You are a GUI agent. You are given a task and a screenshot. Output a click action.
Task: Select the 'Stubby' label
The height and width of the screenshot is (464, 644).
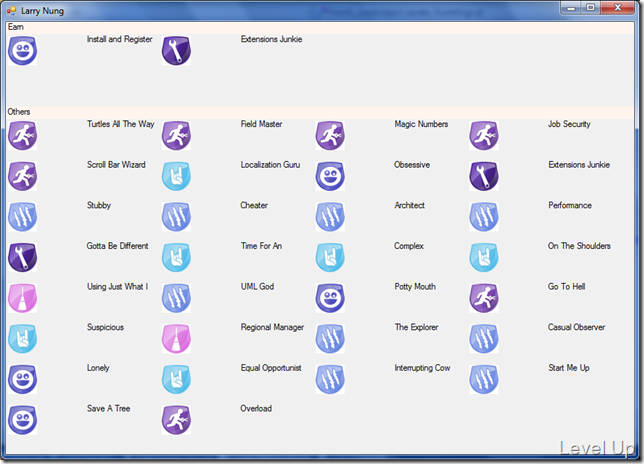pos(99,205)
